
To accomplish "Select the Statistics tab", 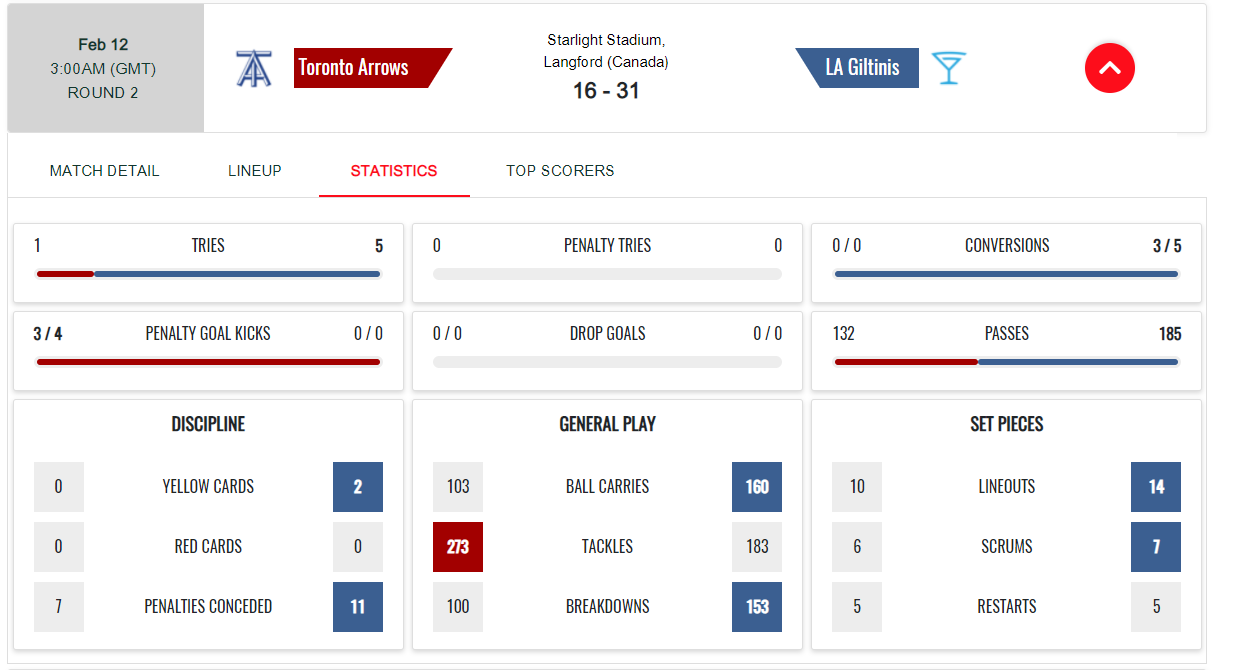I will (x=394, y=171).
